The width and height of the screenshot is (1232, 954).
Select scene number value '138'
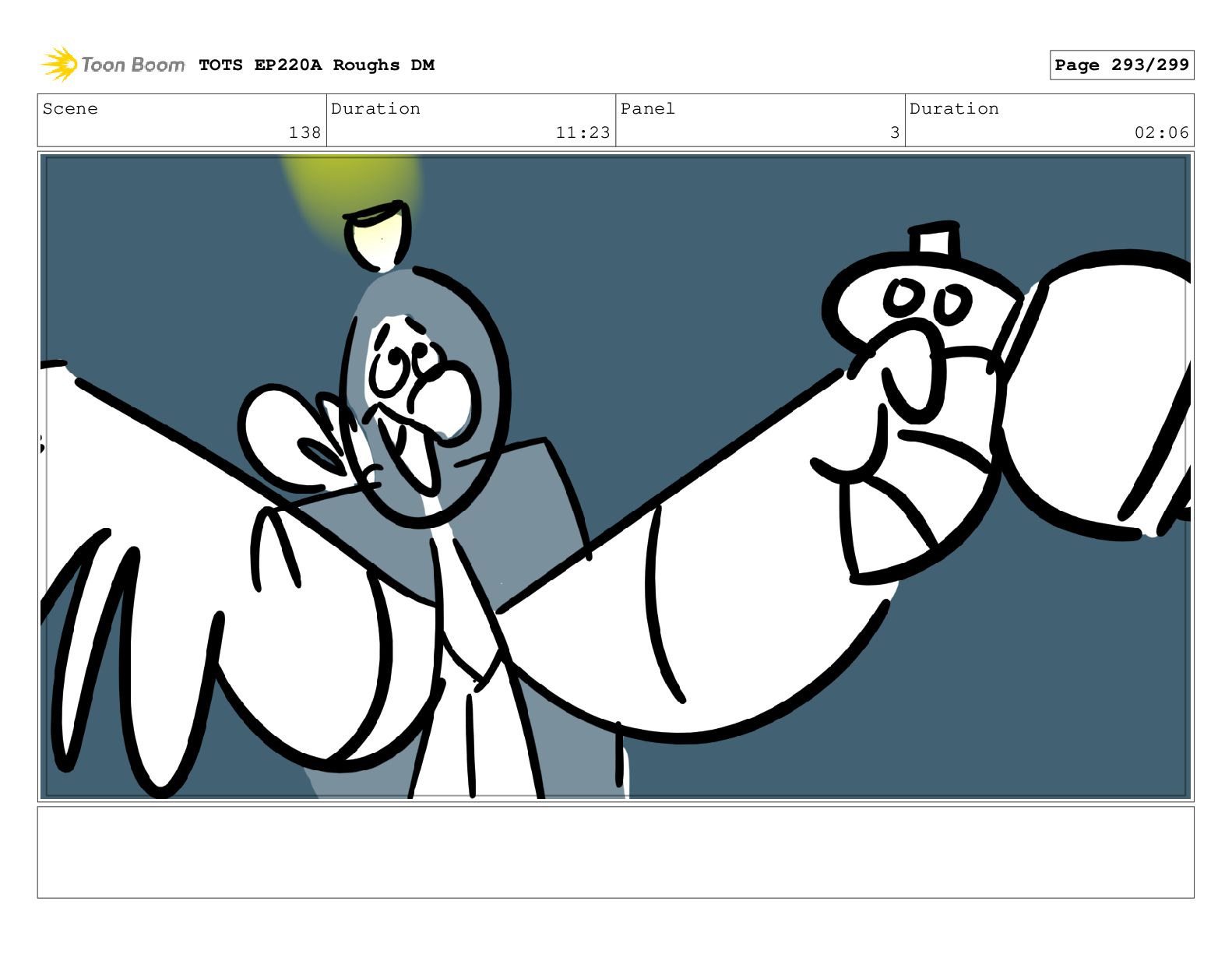click(304, 133)
